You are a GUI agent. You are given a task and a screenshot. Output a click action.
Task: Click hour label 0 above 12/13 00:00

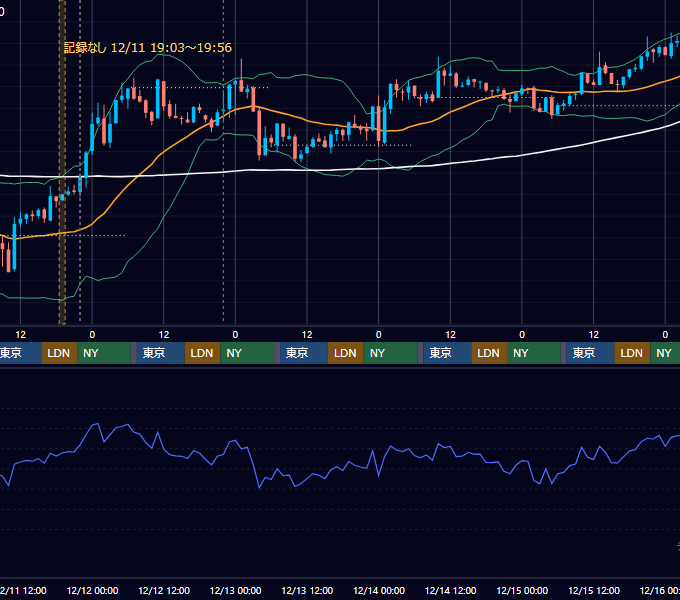pos(235,335)
